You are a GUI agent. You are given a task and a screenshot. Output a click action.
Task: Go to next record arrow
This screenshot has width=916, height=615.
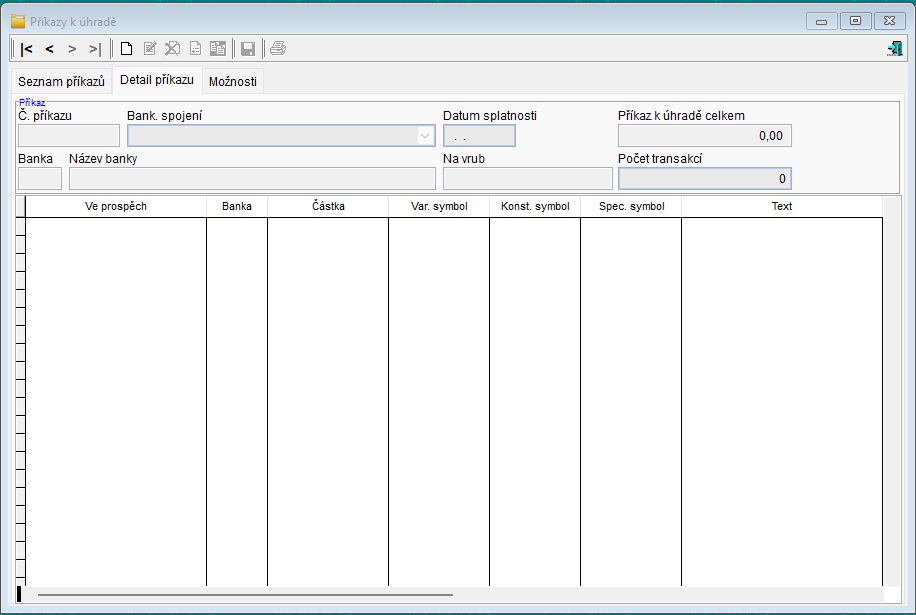[72, 49]
